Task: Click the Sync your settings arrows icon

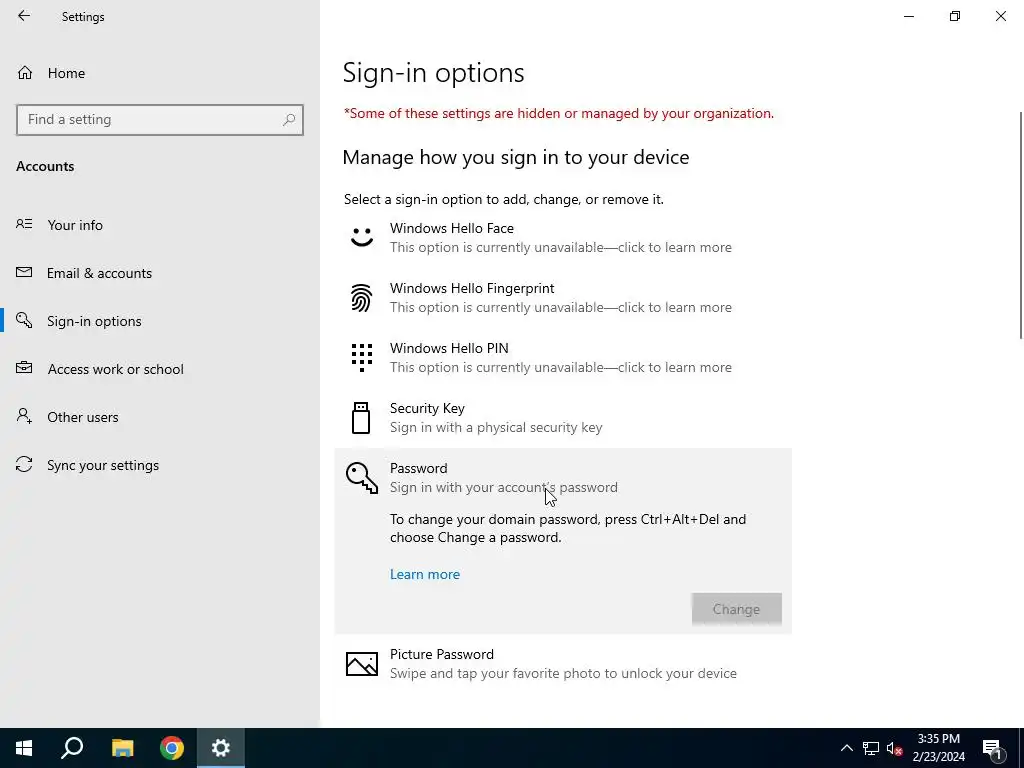Action: tap(24, 464)
